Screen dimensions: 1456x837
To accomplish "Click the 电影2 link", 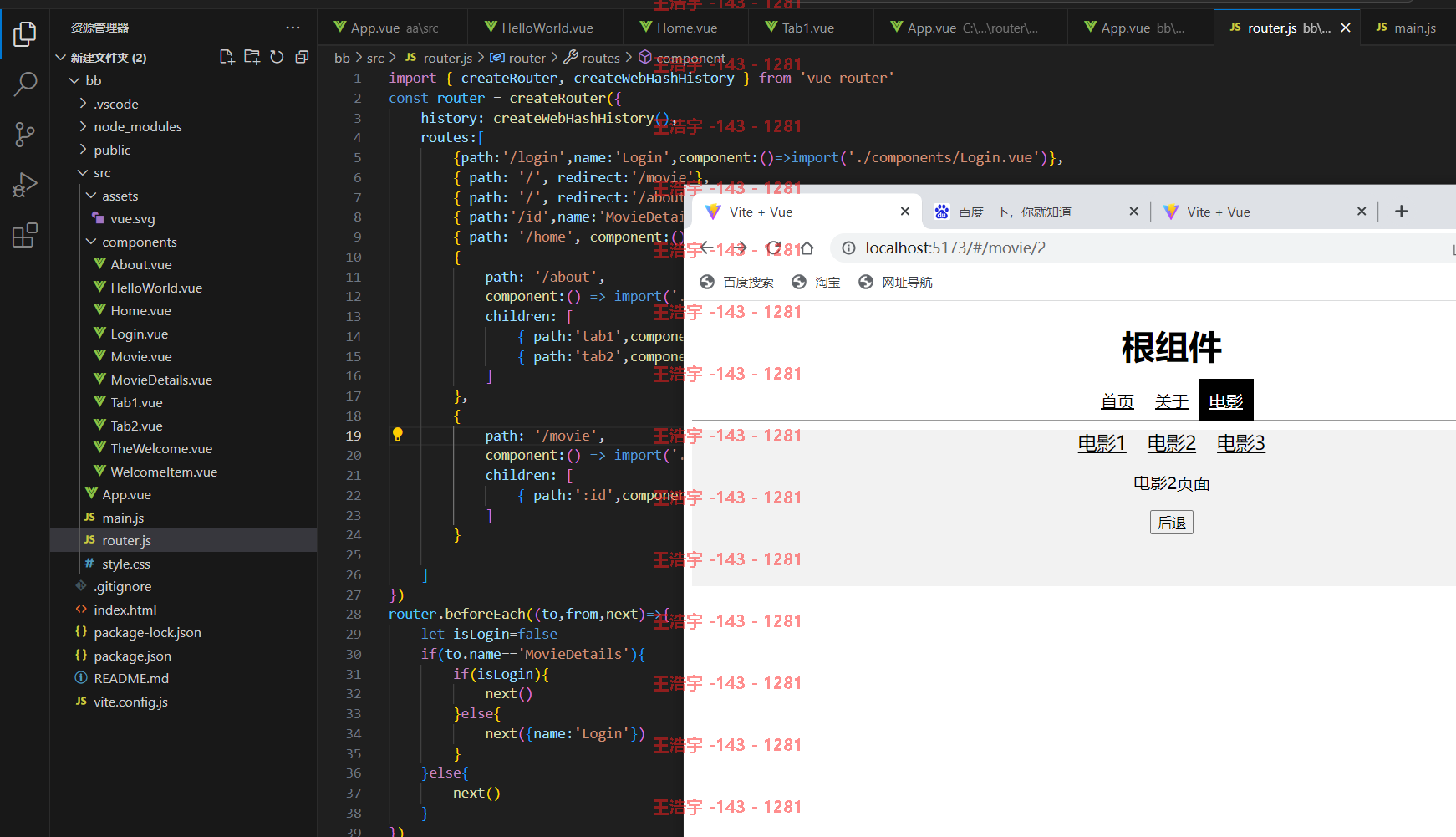I will click(1171, 443).
